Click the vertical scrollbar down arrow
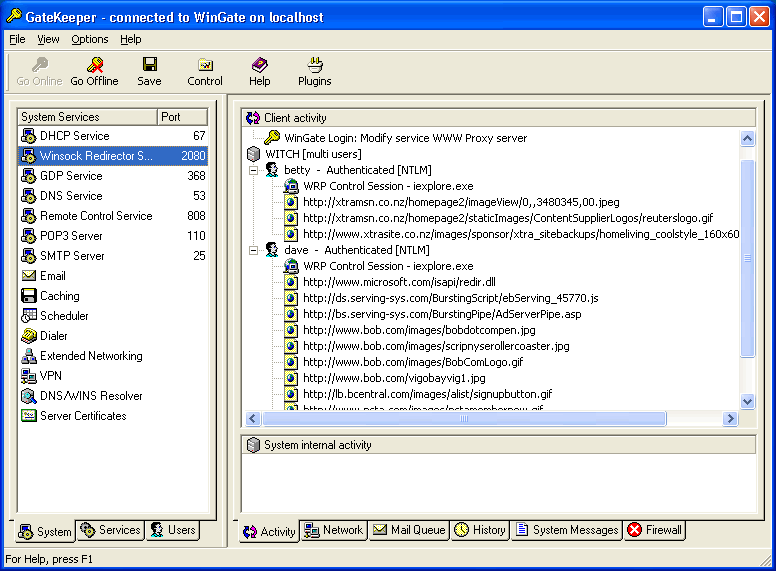Viewport: 776px width, 571px height. pos(747,401)
